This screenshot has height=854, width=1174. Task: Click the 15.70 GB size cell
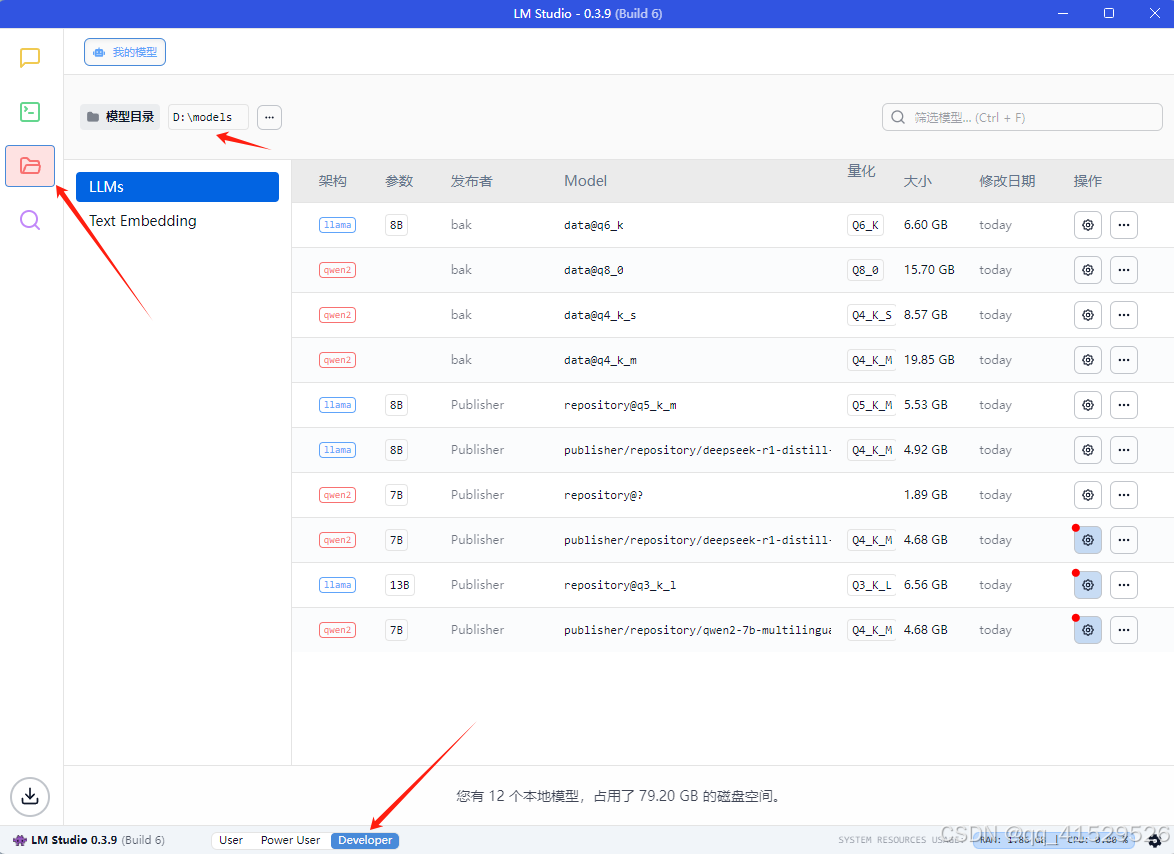(929, 270)
